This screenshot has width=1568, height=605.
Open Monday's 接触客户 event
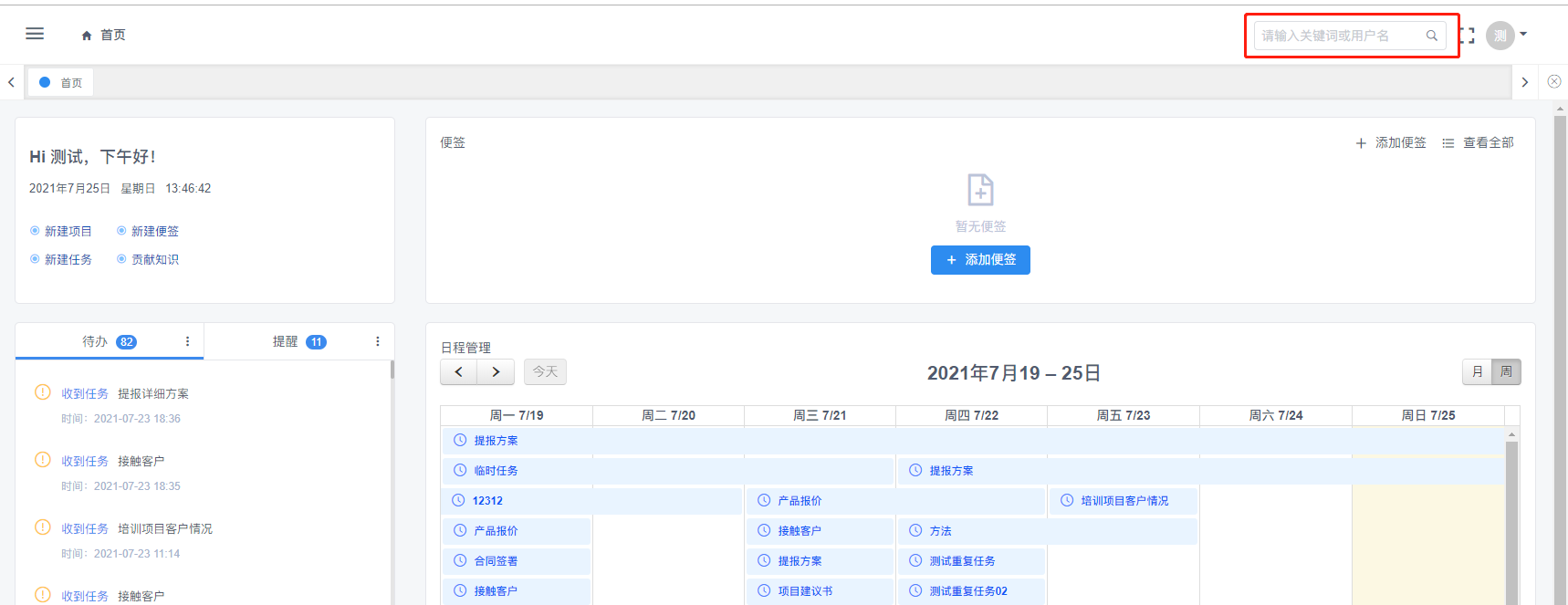(517, 591)
